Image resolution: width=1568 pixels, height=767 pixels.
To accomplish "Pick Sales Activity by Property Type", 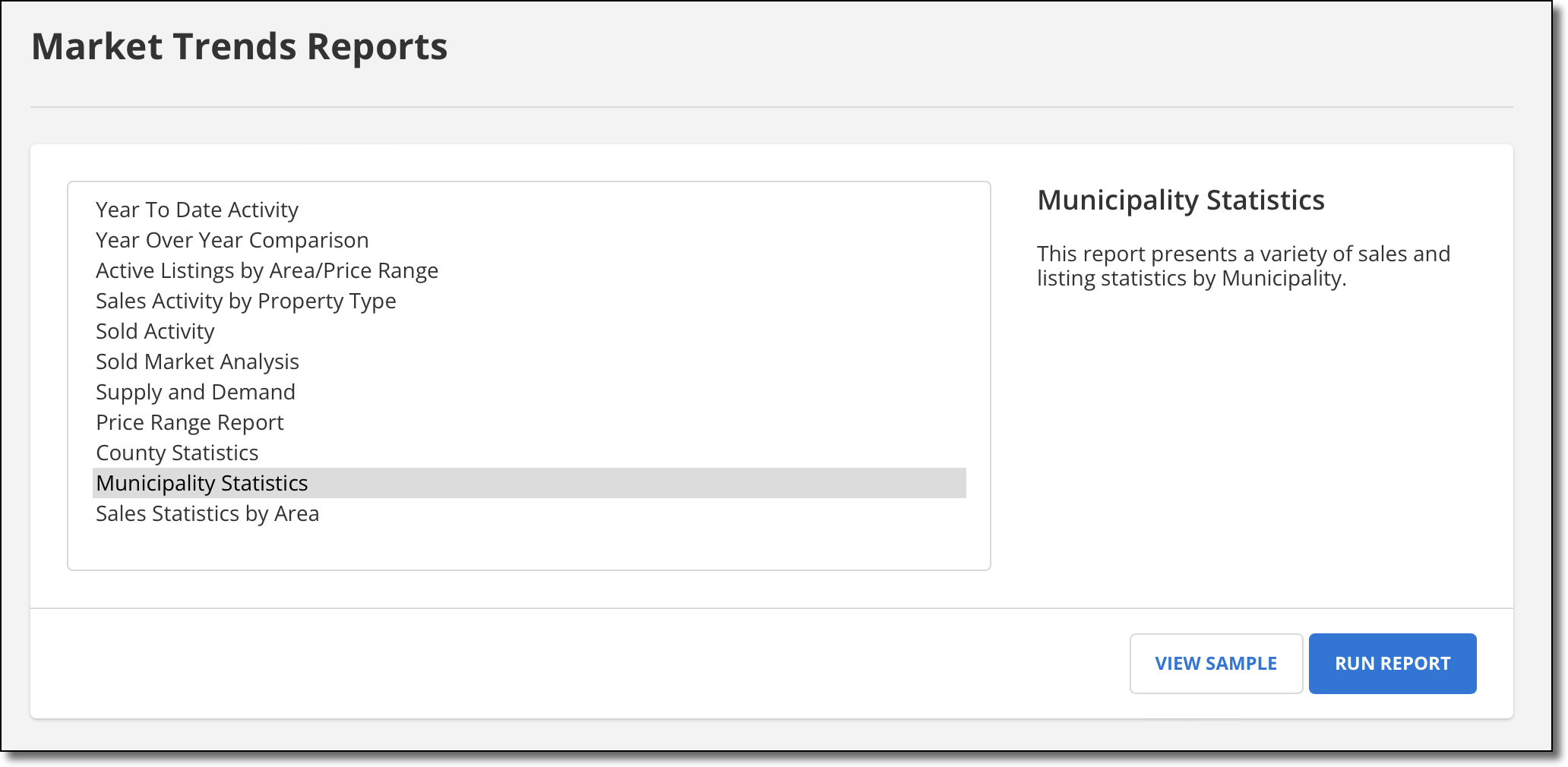I will 530,301.
